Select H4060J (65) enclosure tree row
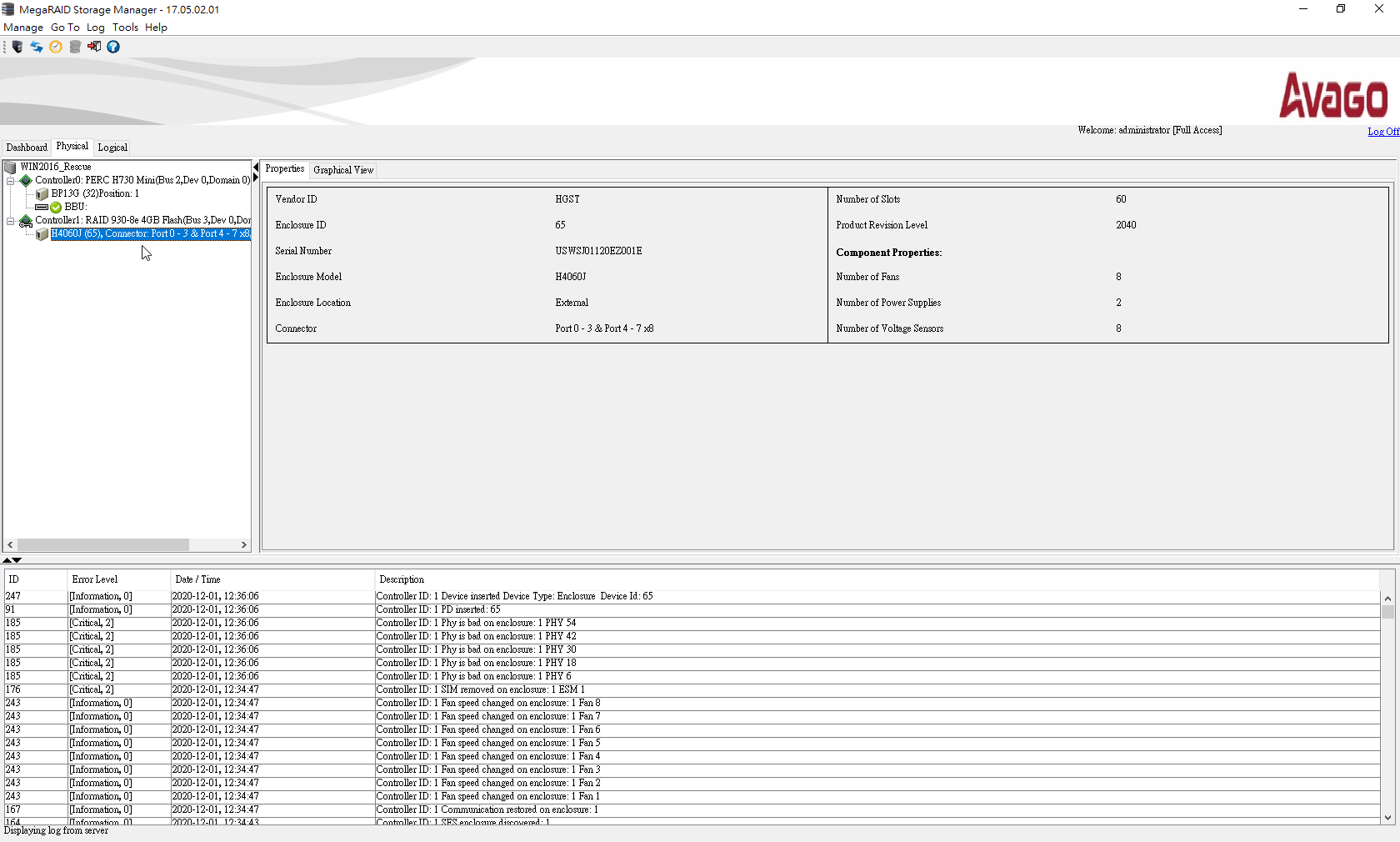The width and height of the screenshot is (1400, 842). click(150, 233)
